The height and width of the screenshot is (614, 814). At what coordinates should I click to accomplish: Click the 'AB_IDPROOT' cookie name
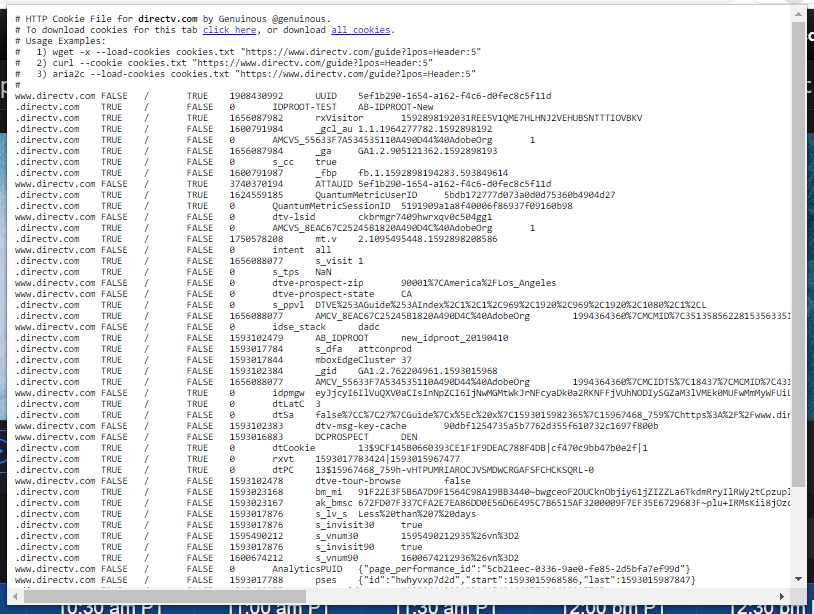[342, 338]
